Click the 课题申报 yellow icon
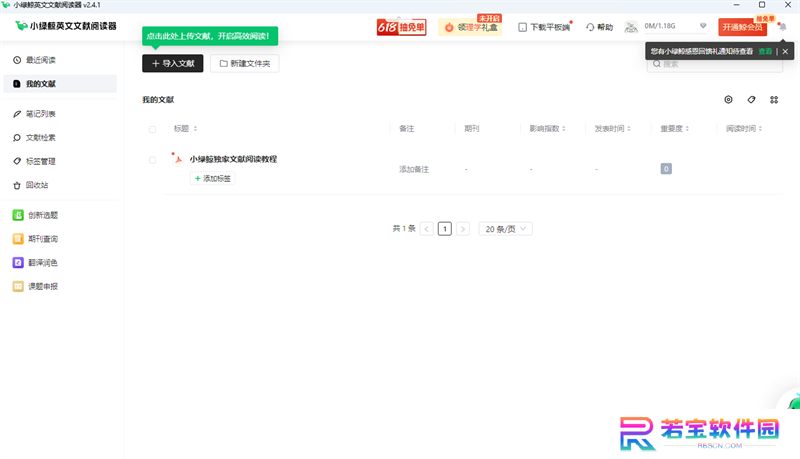This screenshot has height=459, width=800. (18, 287)
